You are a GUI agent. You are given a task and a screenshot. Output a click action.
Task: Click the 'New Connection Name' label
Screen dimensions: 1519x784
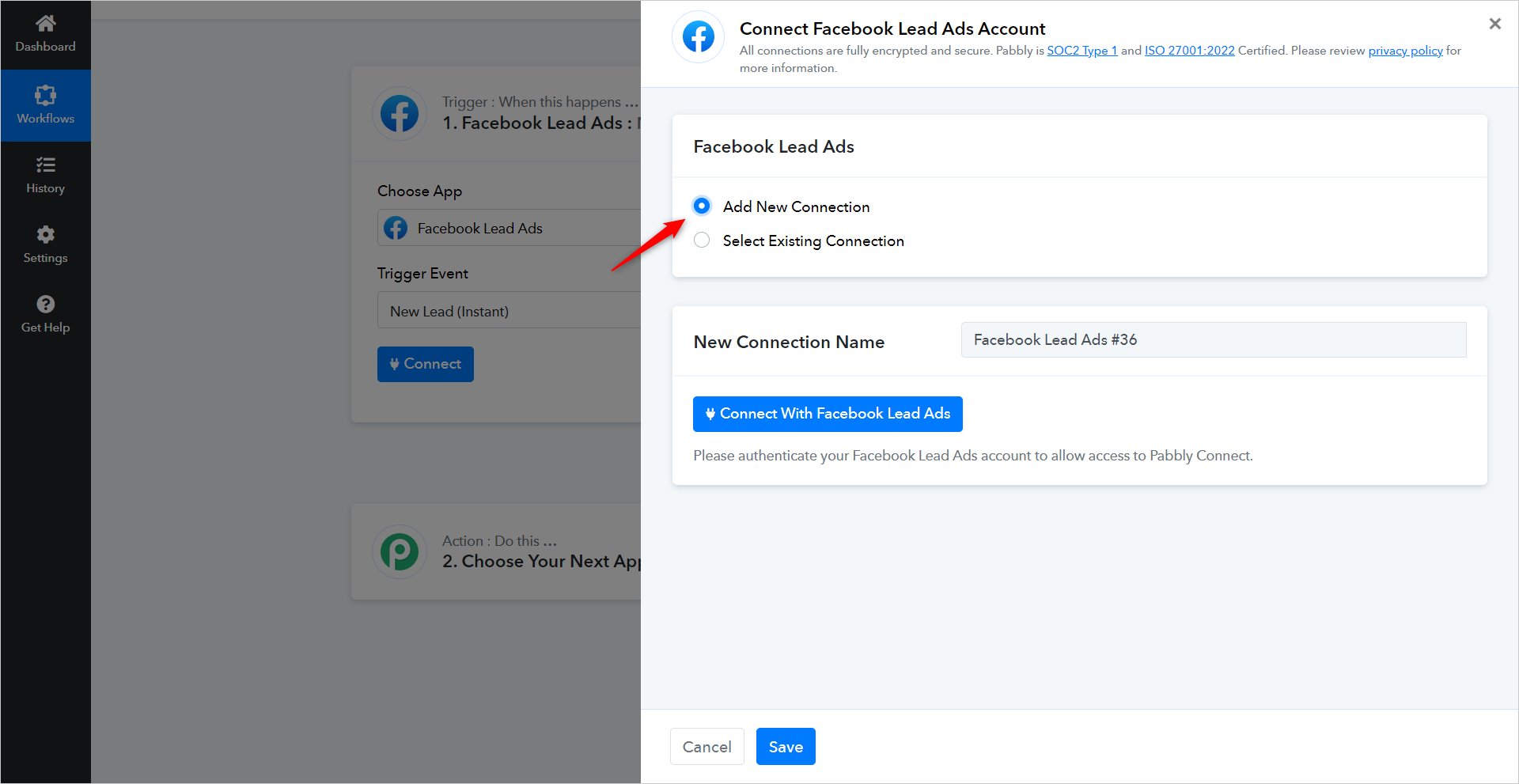(789, 342)
